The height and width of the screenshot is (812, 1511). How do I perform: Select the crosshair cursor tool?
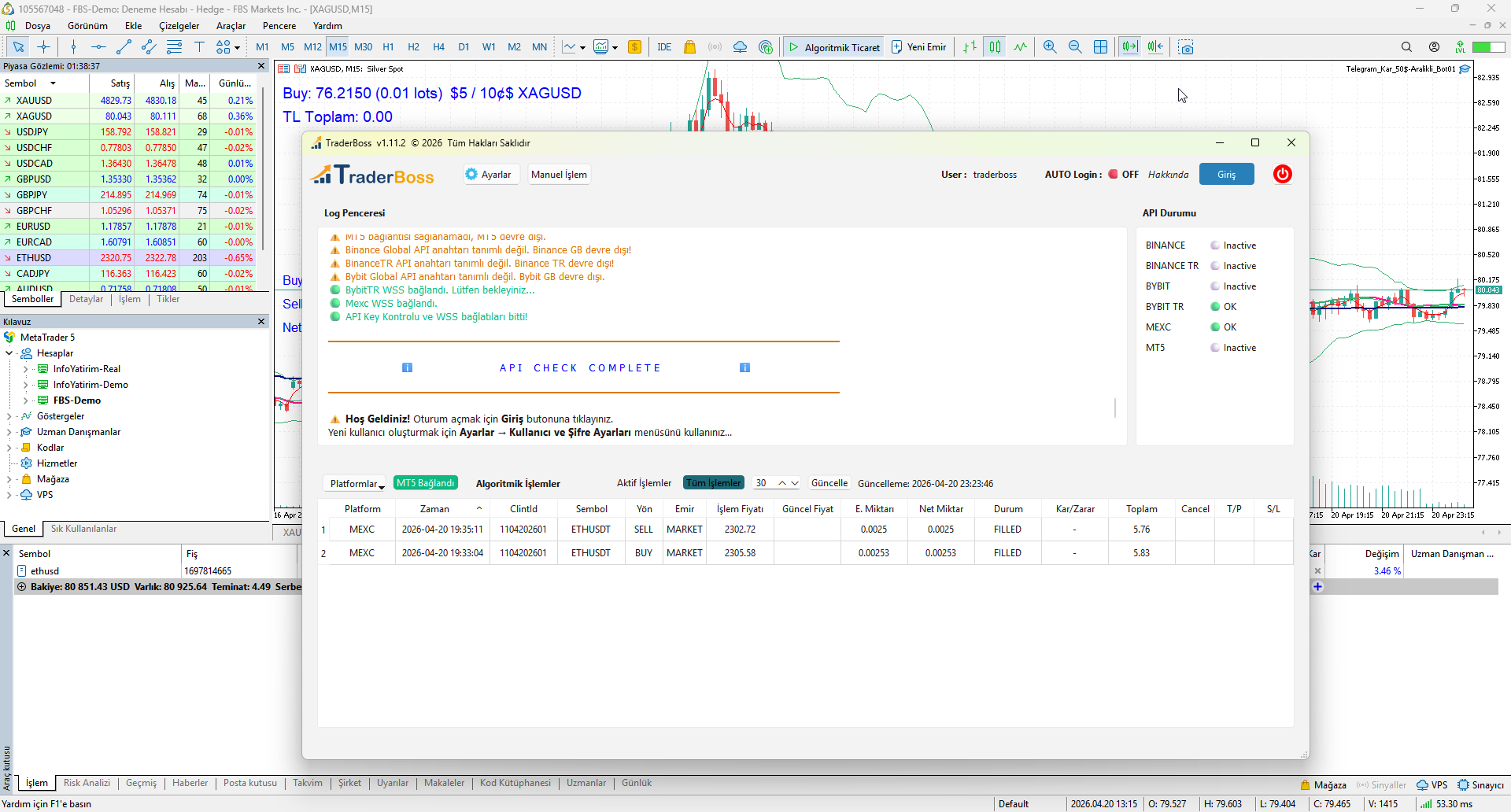[43, 47]
